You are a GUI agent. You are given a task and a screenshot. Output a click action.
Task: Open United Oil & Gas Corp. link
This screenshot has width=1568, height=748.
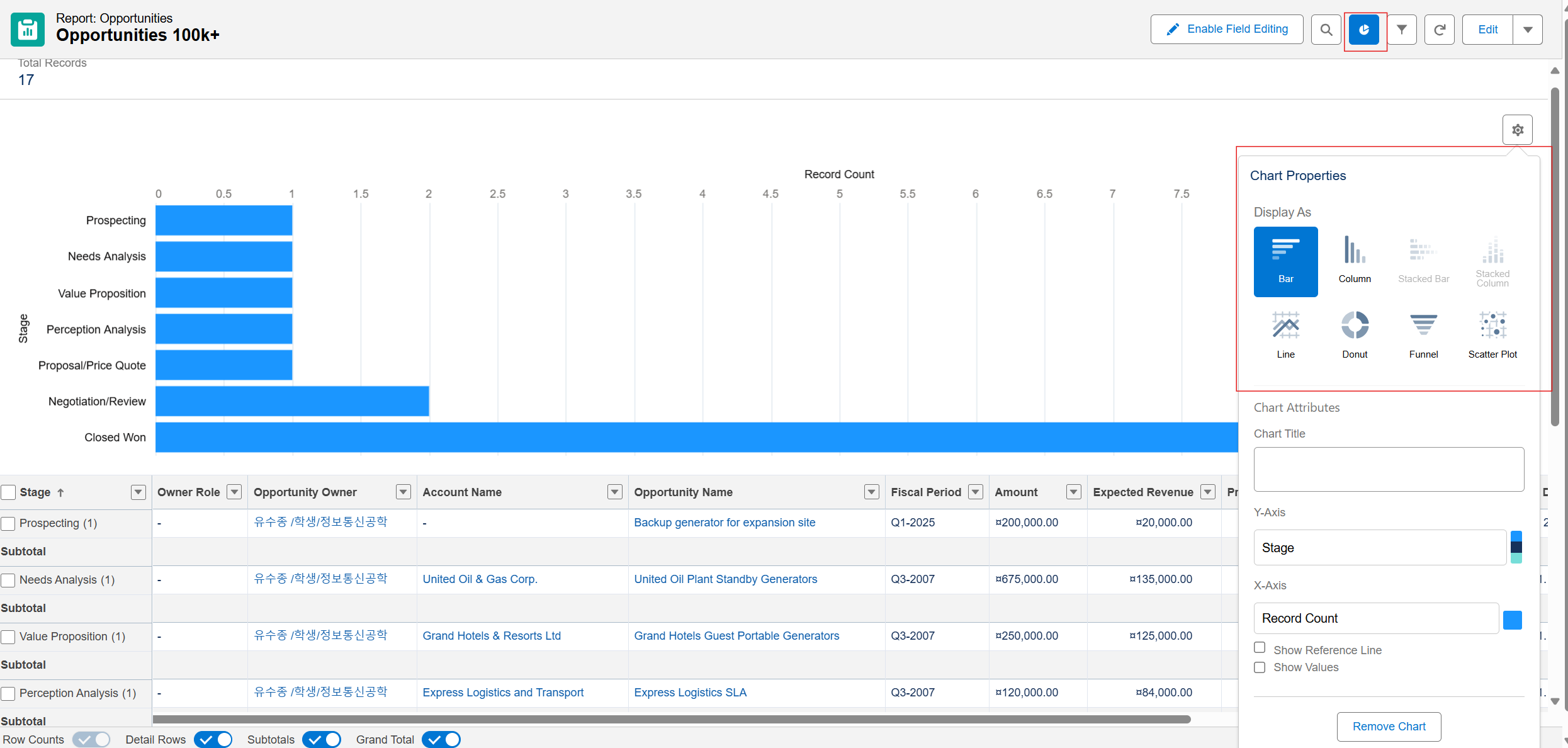click(x=480, y=579)
